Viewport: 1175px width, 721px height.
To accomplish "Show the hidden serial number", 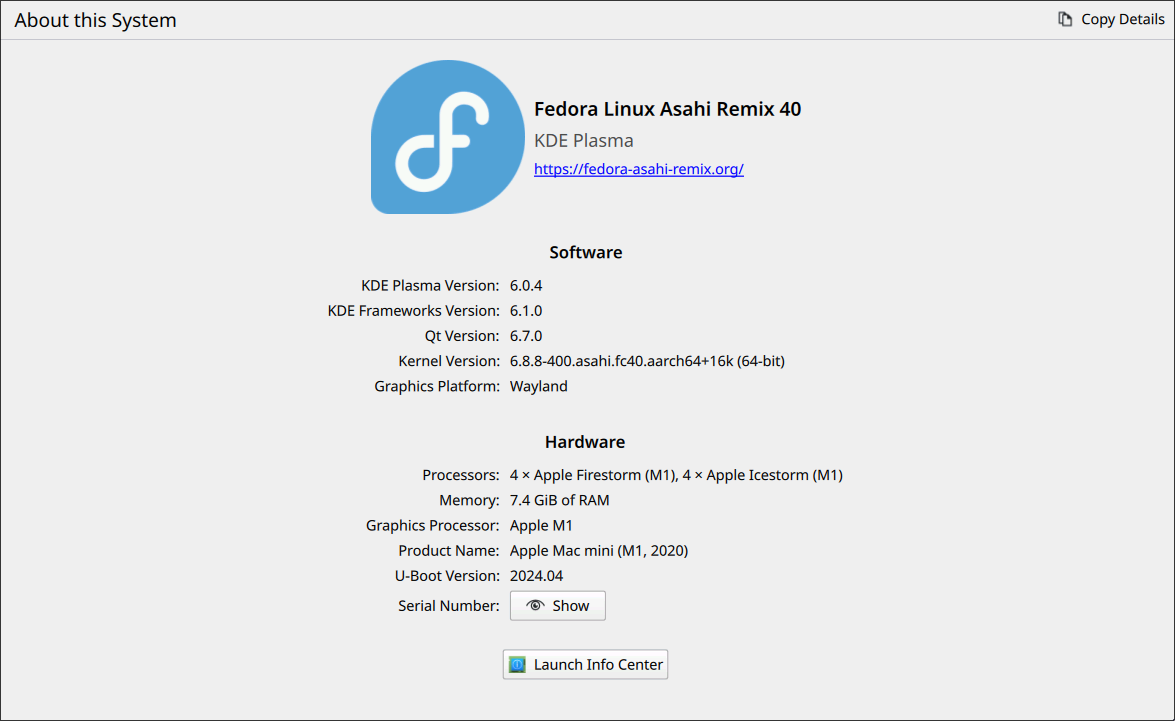I will (x=558, y=606).
